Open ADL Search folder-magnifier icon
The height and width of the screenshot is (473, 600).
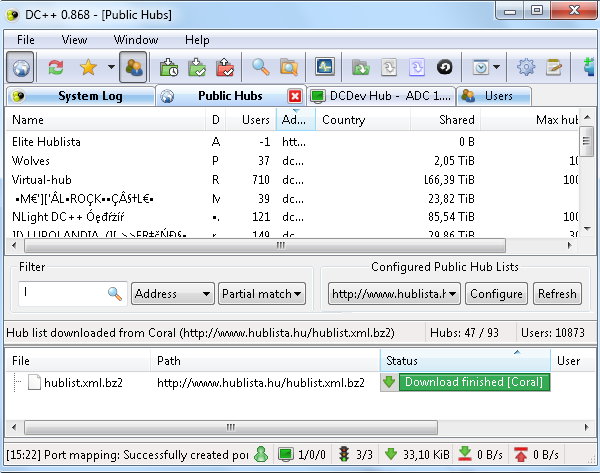pyautogui.click(x=289, y=68)
